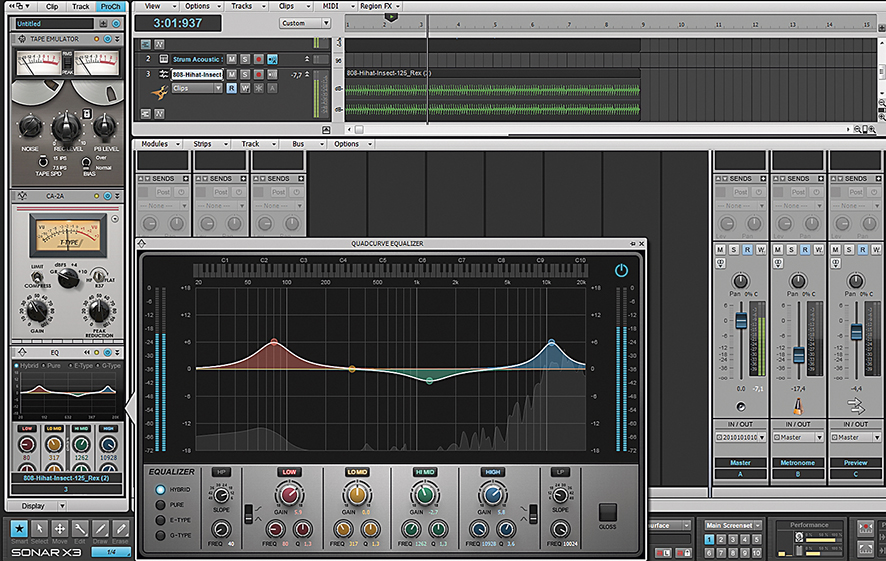Click the audio track icon of track 3
The height and width of the screenshot is (561, 886).
pos(164,75)
